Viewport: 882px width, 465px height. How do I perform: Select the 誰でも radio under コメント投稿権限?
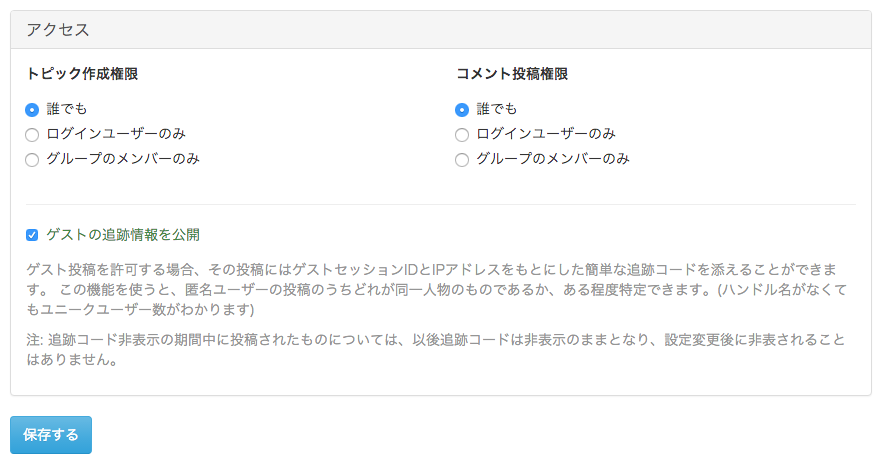click(x=462, y=109)
